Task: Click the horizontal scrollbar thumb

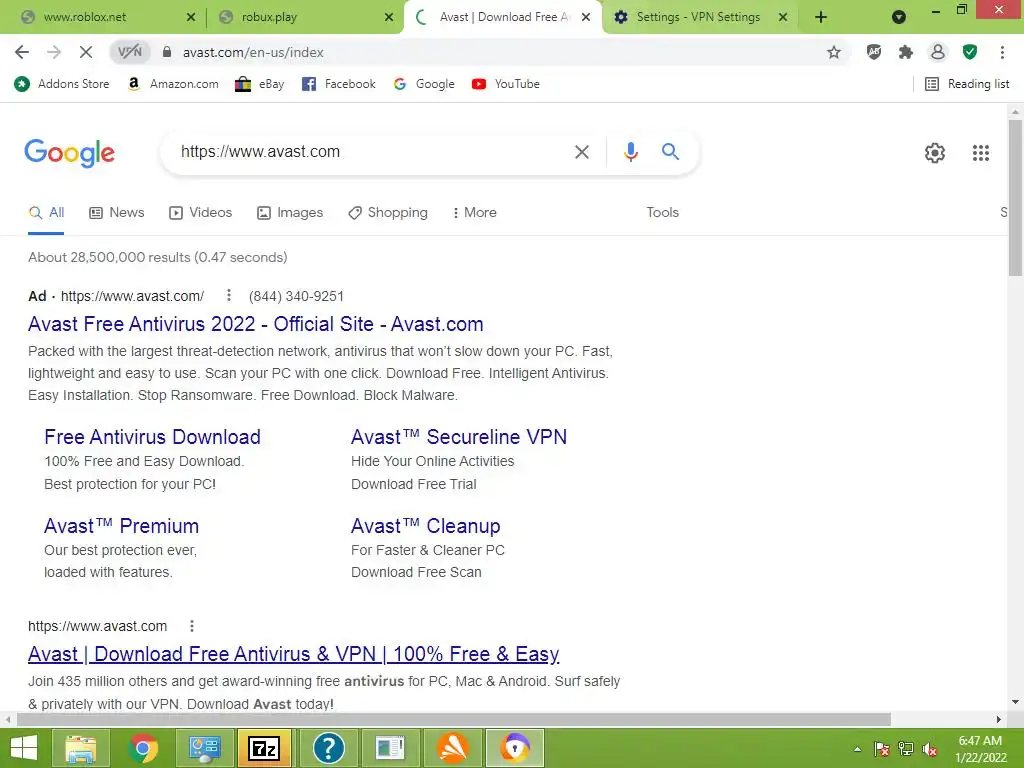Action: click(x=454, y=719)
